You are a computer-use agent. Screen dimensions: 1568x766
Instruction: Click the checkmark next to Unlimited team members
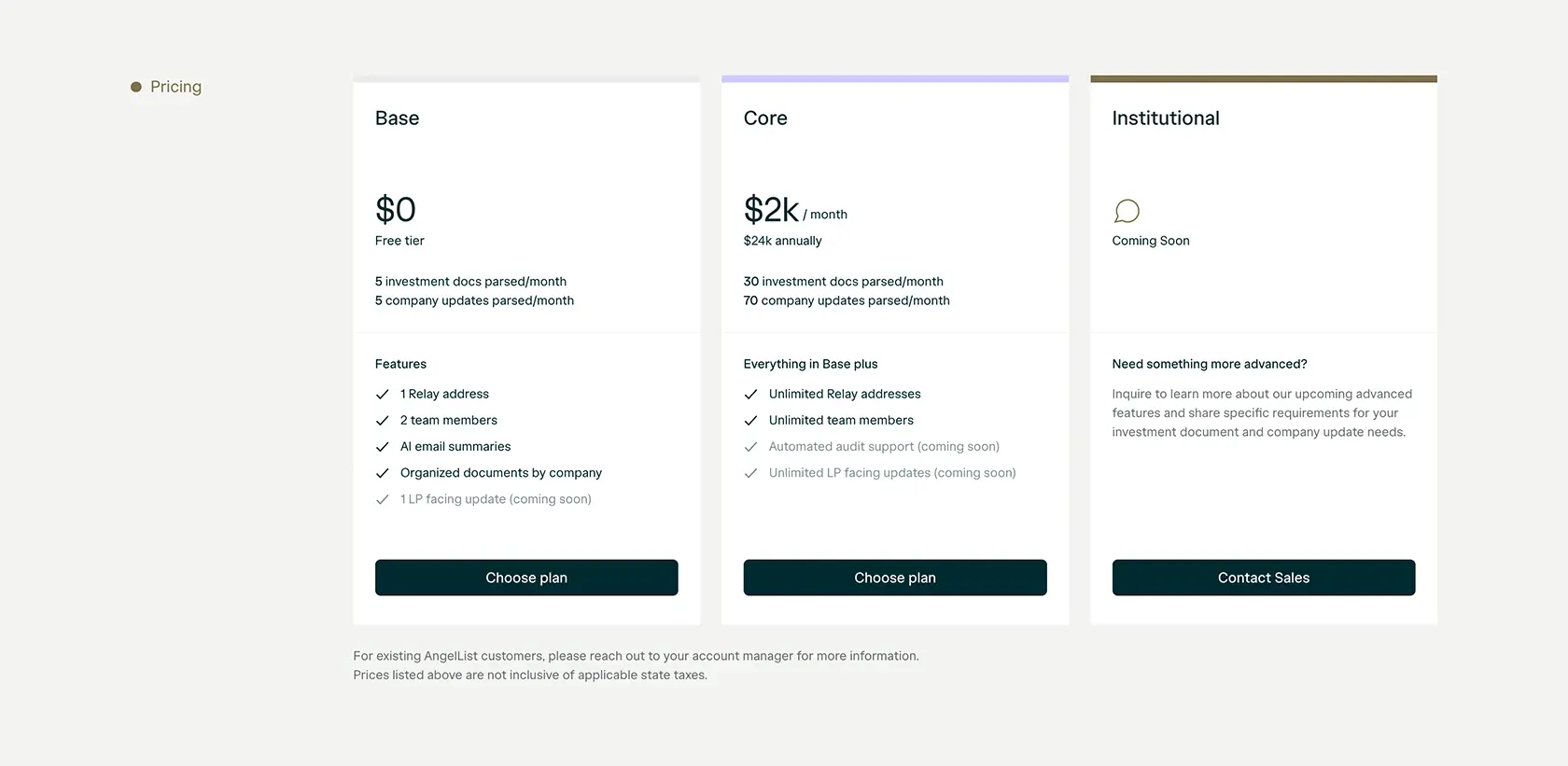point(750,421)
